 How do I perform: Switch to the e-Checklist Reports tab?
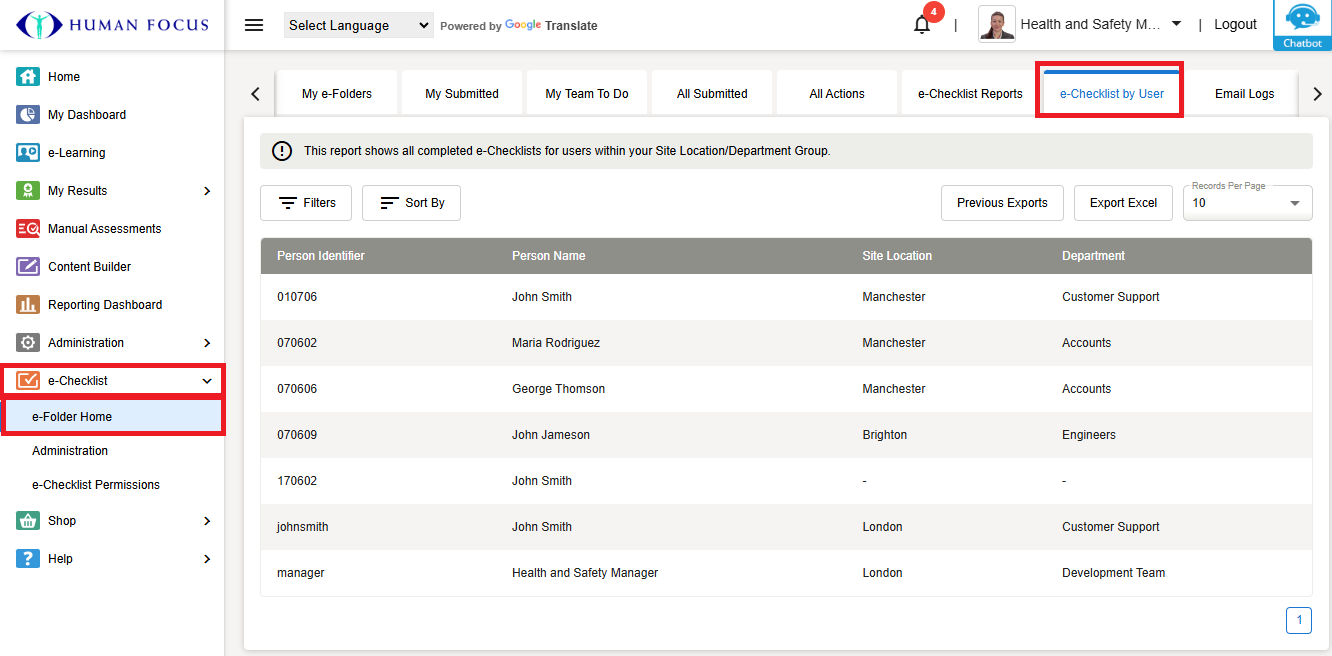(x=970, y=94)
